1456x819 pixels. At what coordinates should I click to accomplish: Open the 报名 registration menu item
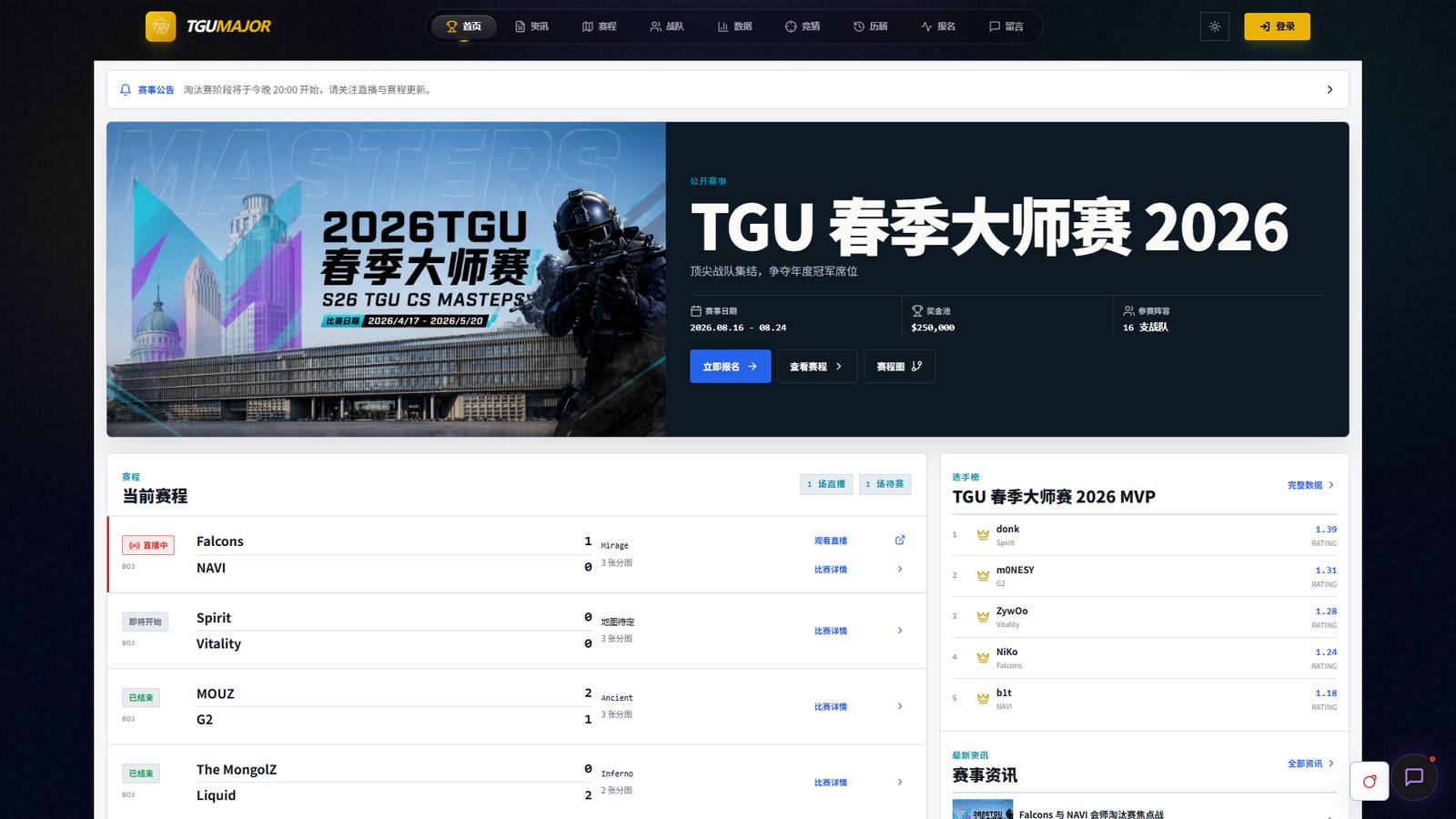tap(938, 26)
